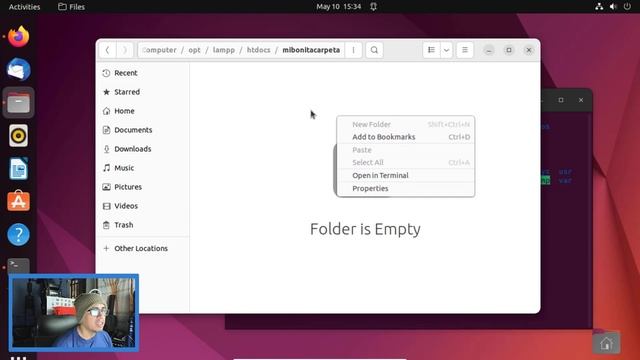Launch Thunderbird mail from the dock

[x=18, y=69]
